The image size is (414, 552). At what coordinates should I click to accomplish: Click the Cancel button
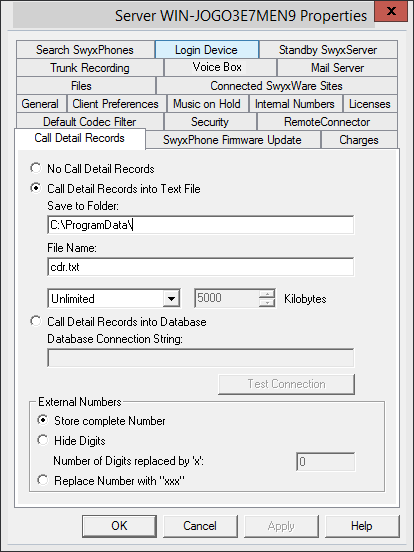click(x=200, y=526)
